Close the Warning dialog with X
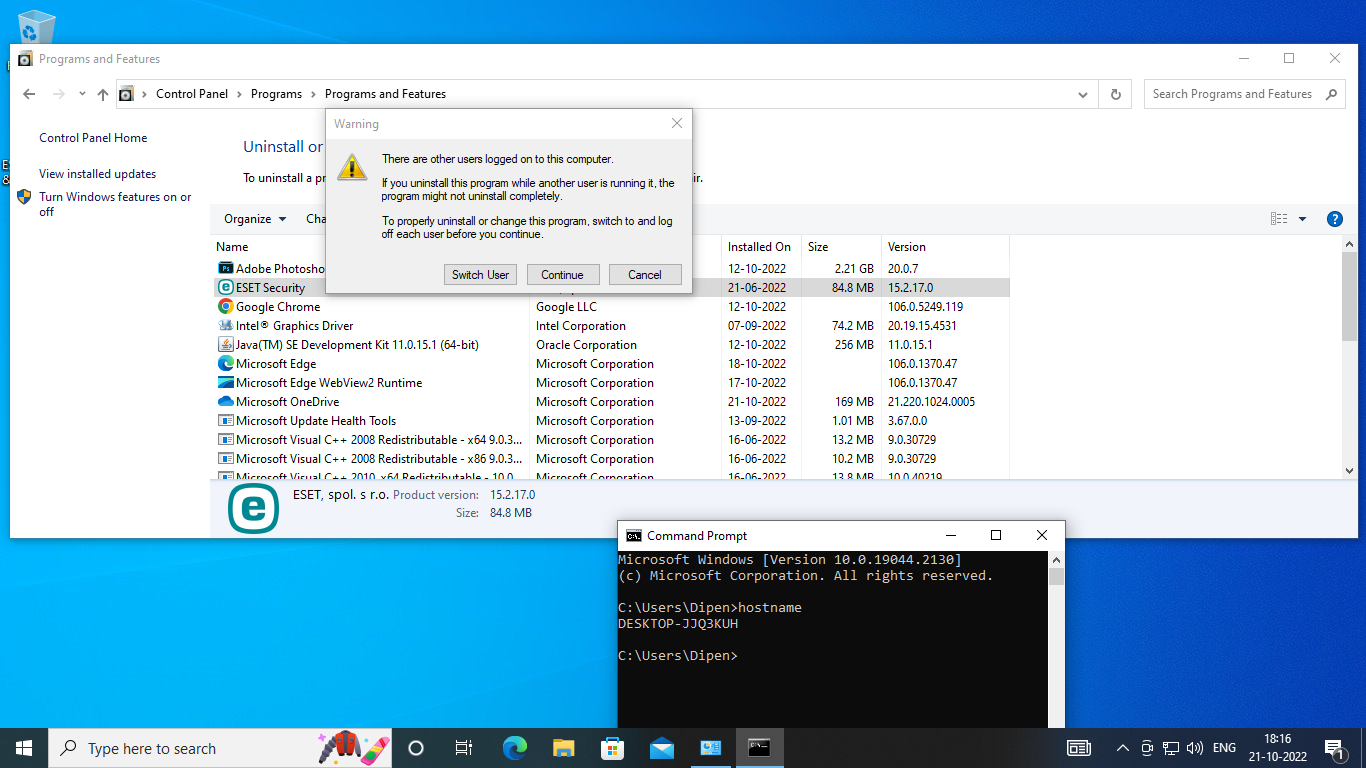Screen dimensions: 1366x768 [x=677, y=124]
